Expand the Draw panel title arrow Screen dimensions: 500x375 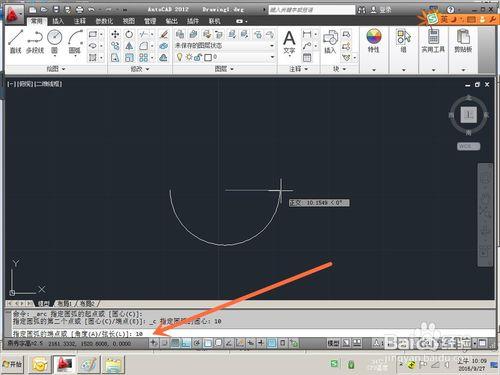(63, 69)
